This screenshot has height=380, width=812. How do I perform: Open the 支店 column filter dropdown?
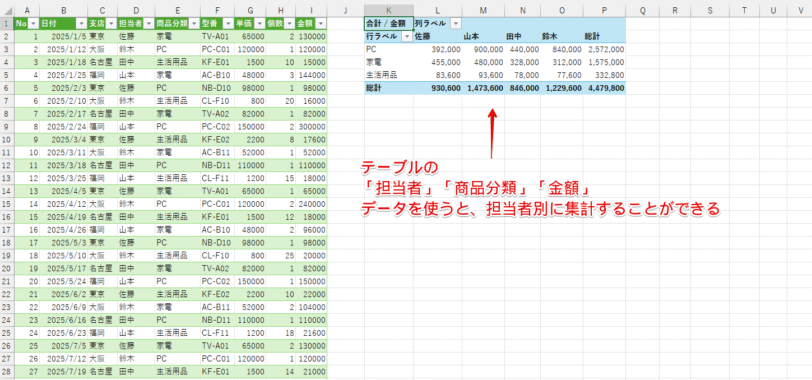(112, 23)
